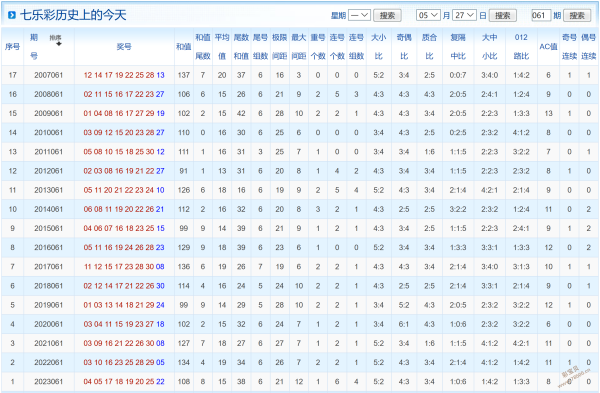Select period 2023061 row
Image resolution: width=600 pixels, height=393 pixels.
pyautogui.click(x=300, y=382)
